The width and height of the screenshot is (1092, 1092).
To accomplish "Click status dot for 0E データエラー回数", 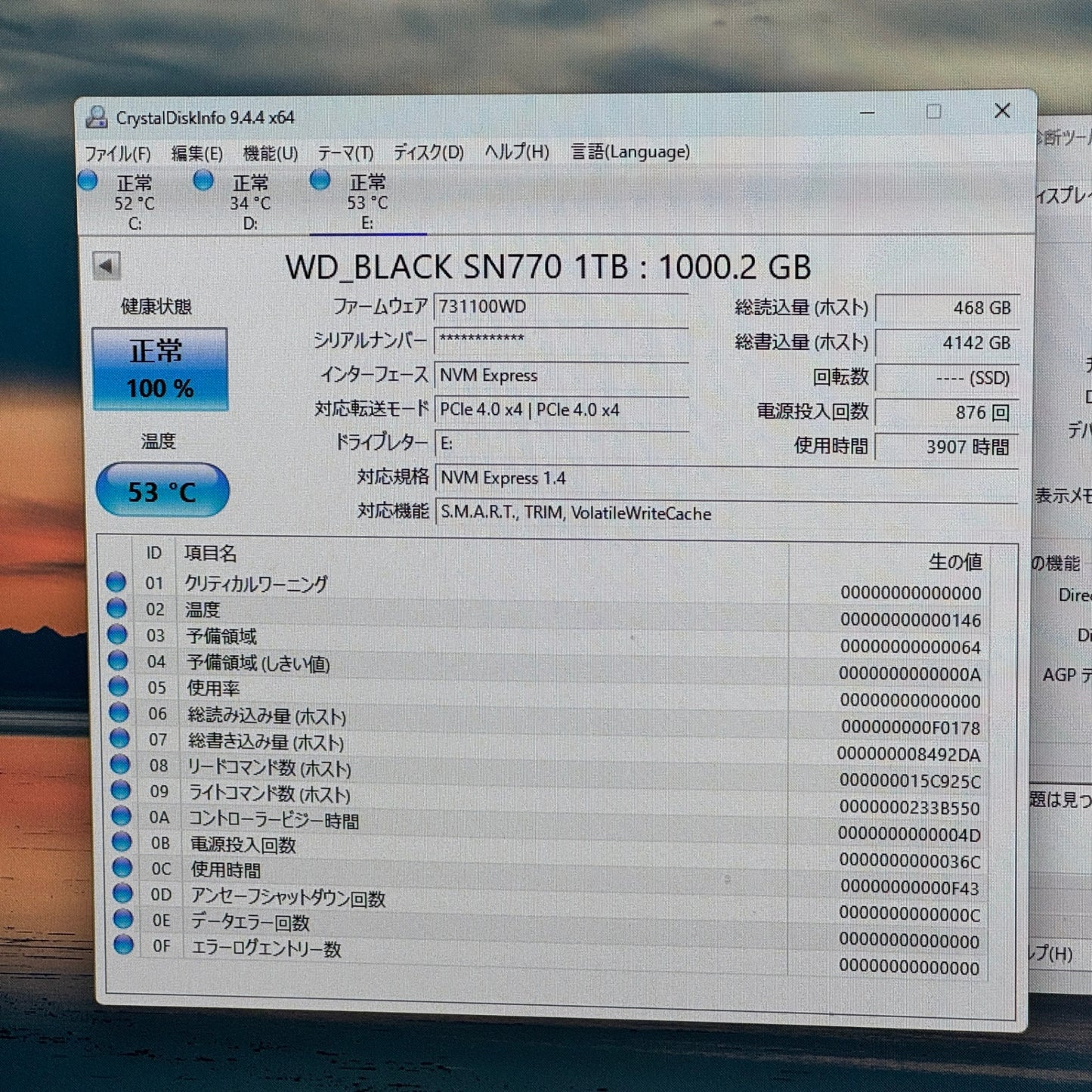I will (123, 919).
